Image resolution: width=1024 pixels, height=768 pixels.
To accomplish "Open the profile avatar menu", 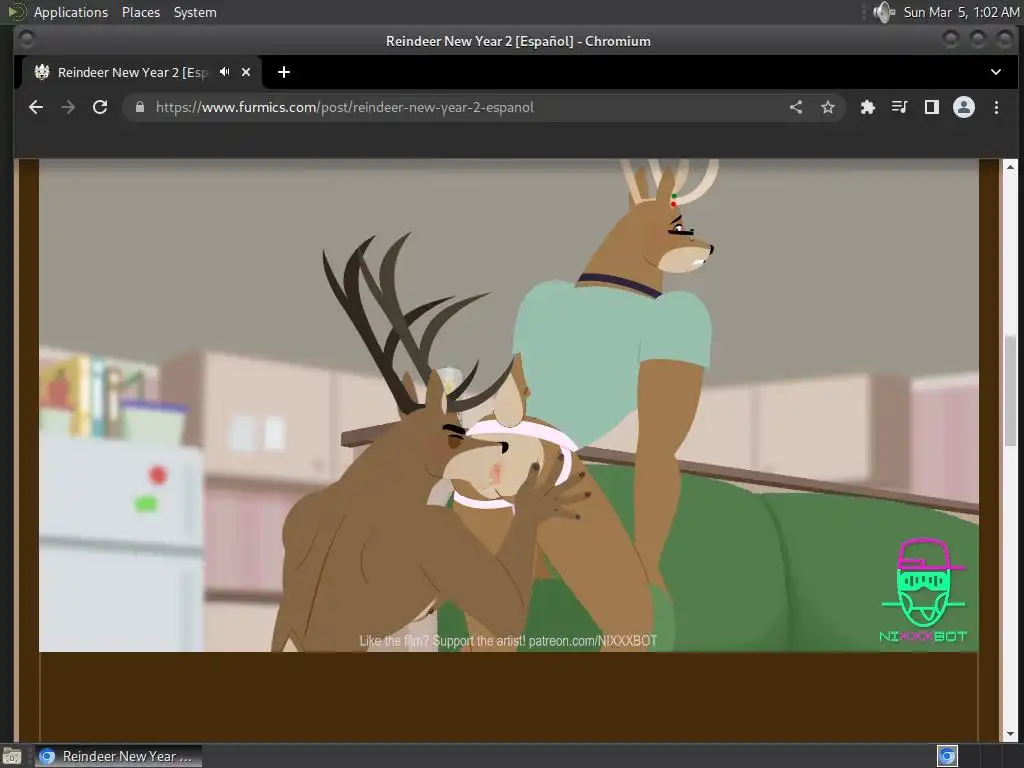I will 964,107.
